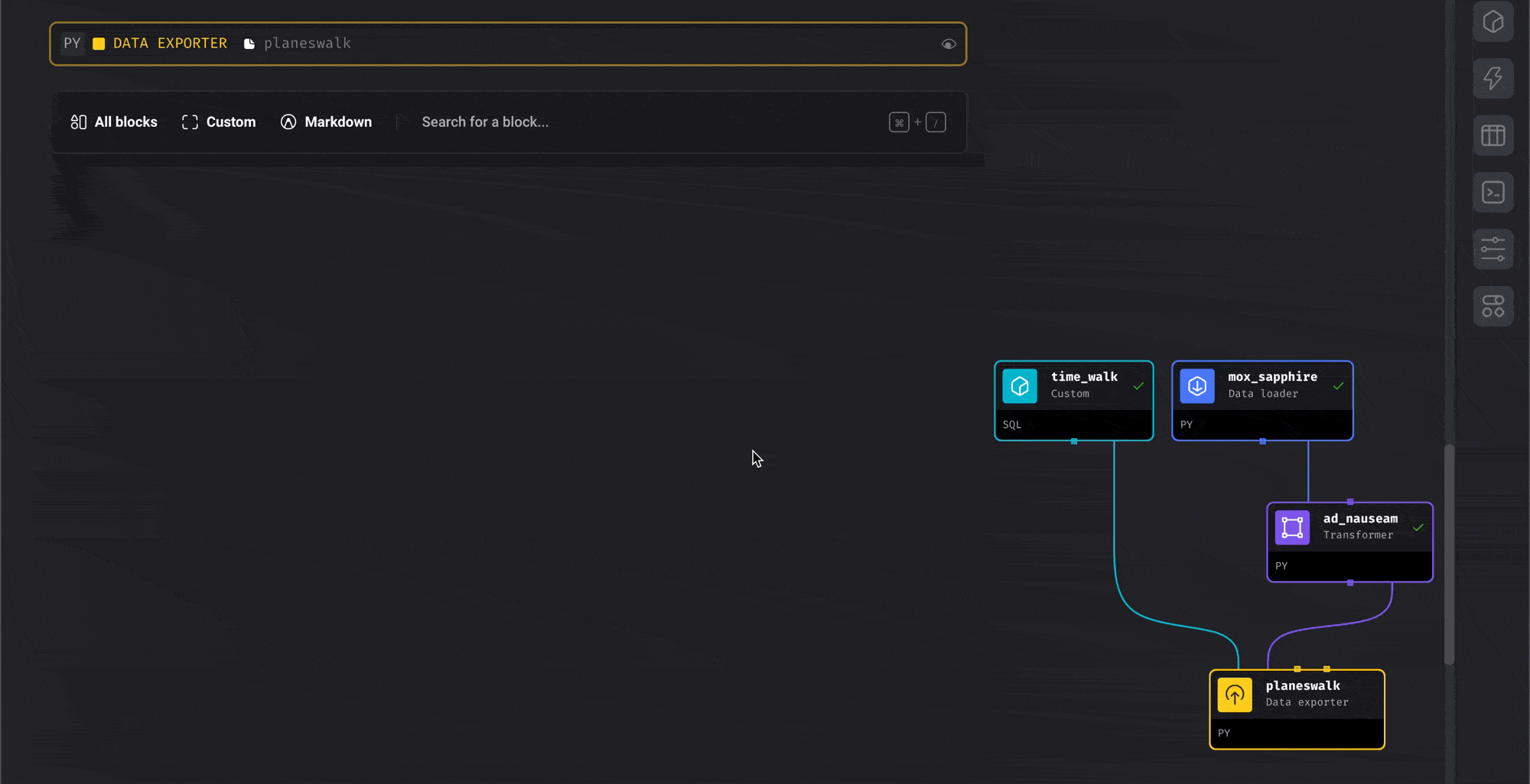Click input port atop ad_nauseam node

pyautogui.click(x=1350, y=502)
